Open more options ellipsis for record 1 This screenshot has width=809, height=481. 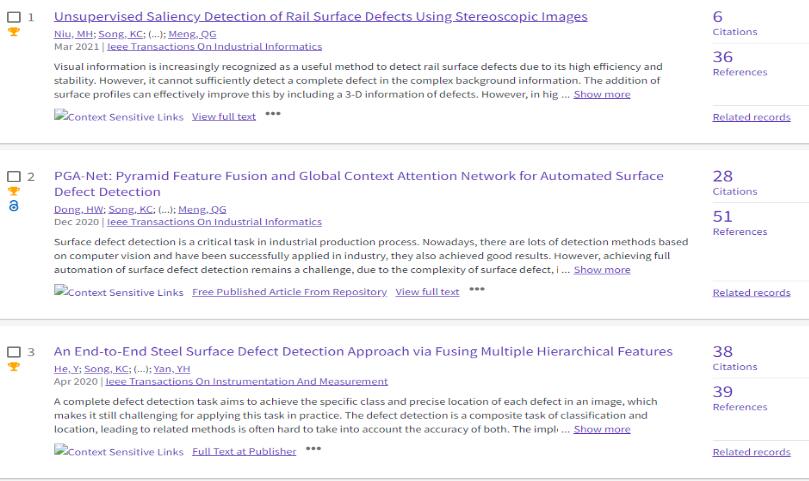click(273, 115)
